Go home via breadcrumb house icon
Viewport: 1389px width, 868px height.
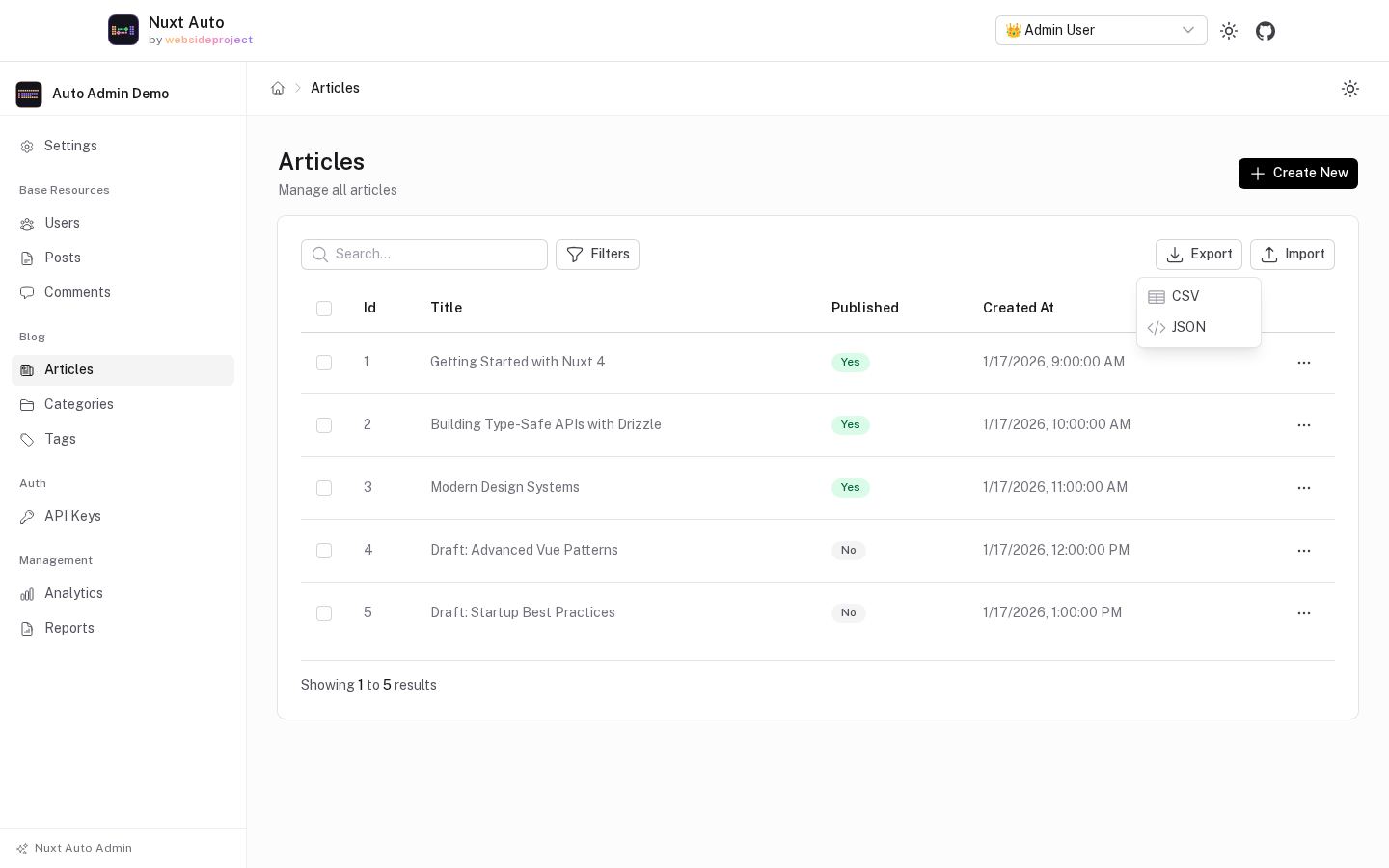278,88
